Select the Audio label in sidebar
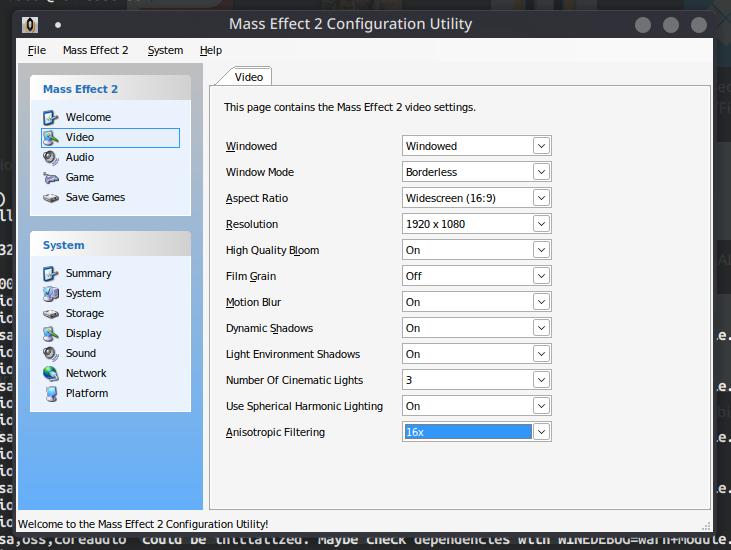Viewport: 731px width, 550px height. 80,158
